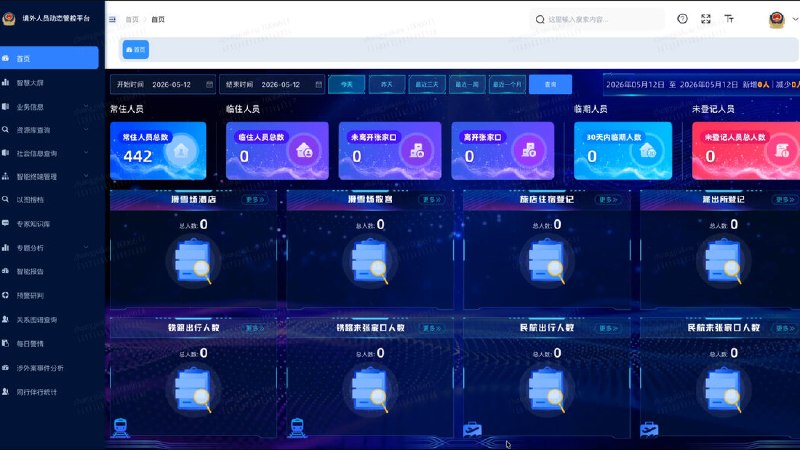Click the train icon in 铁路来张家口人数 panel
The image size is (800, 450).
(297, 428)
